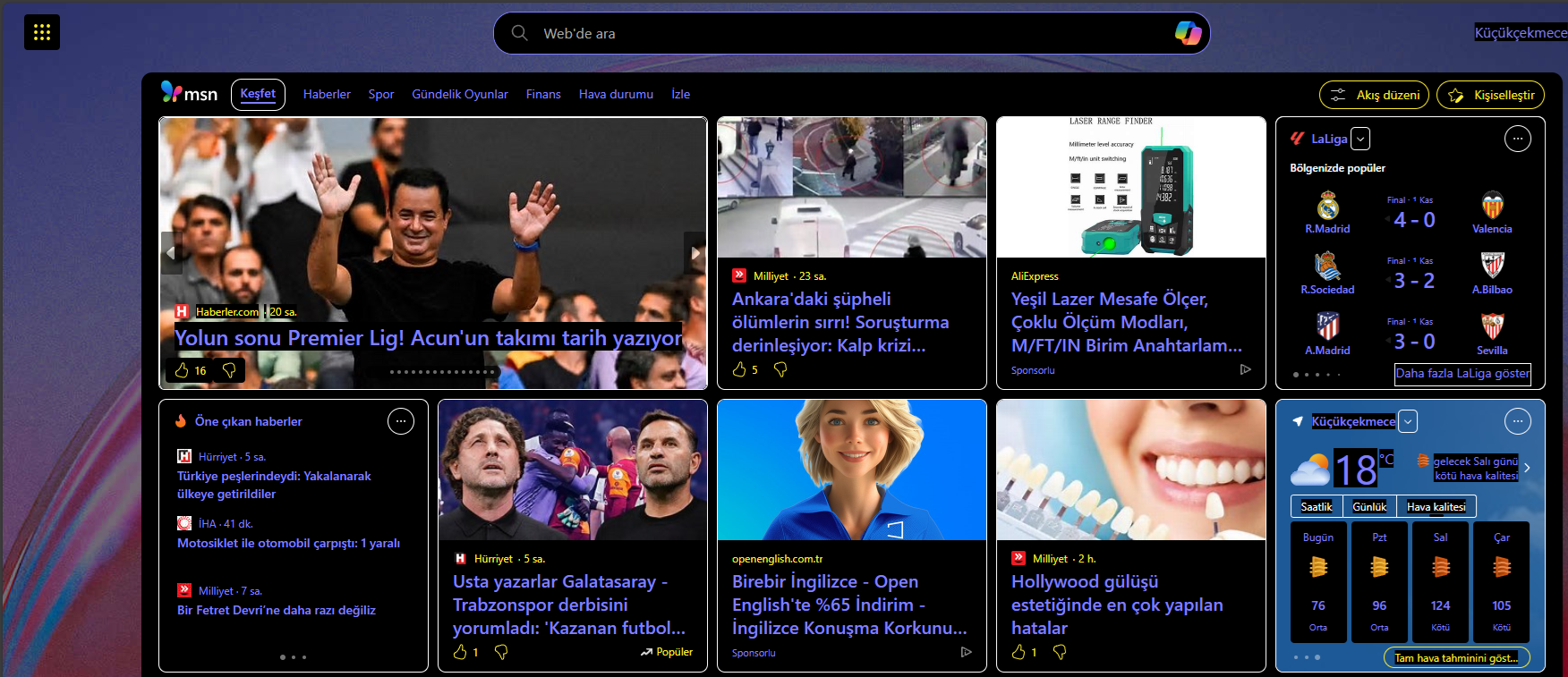
Task: Click the R.Madrid team crest
Action: point(1327,206)
